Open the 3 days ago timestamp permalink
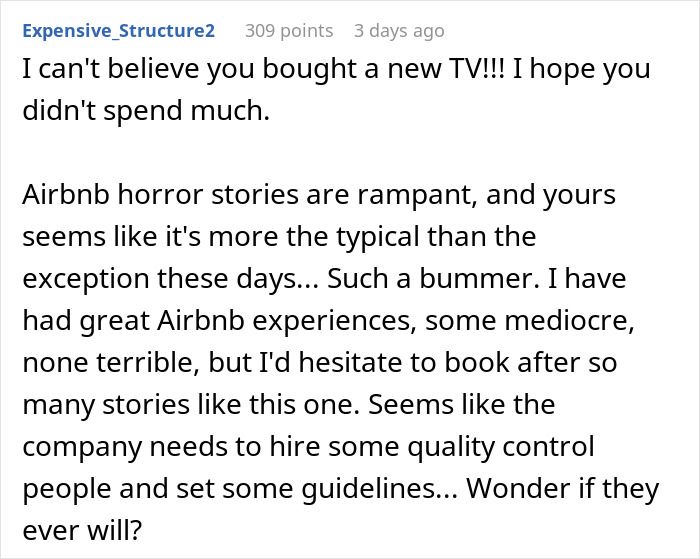Screen dimensions: 700x559 [x=399, y=31]
